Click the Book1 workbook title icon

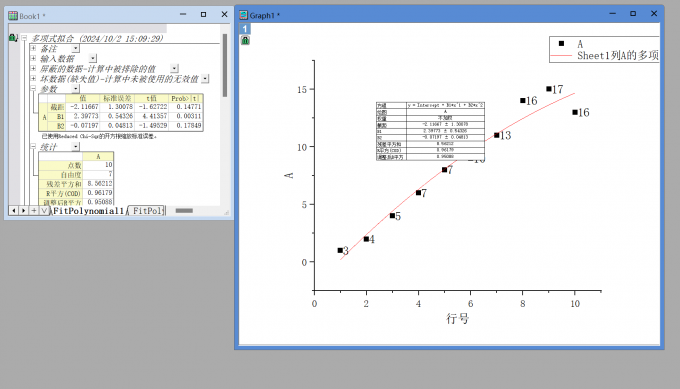tap(13, 16)
